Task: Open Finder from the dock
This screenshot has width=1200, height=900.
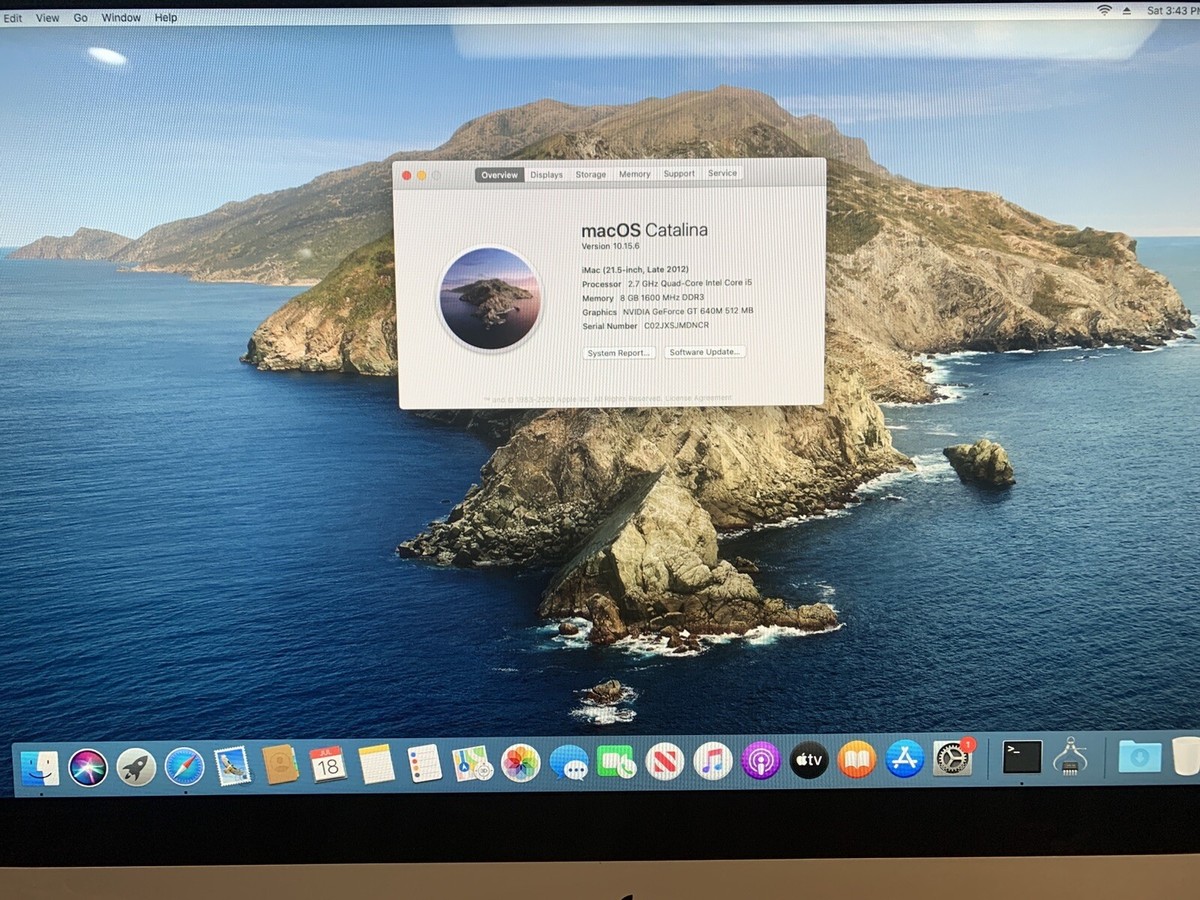Action: pos(40,767)
